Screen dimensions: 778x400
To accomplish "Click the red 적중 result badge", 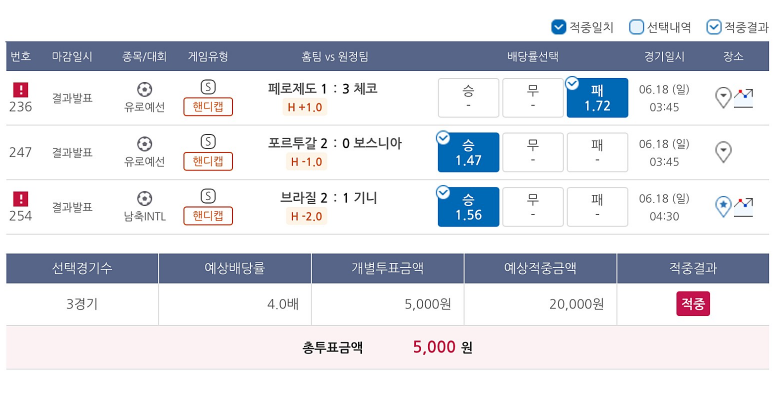I will (x=693, y=304).
